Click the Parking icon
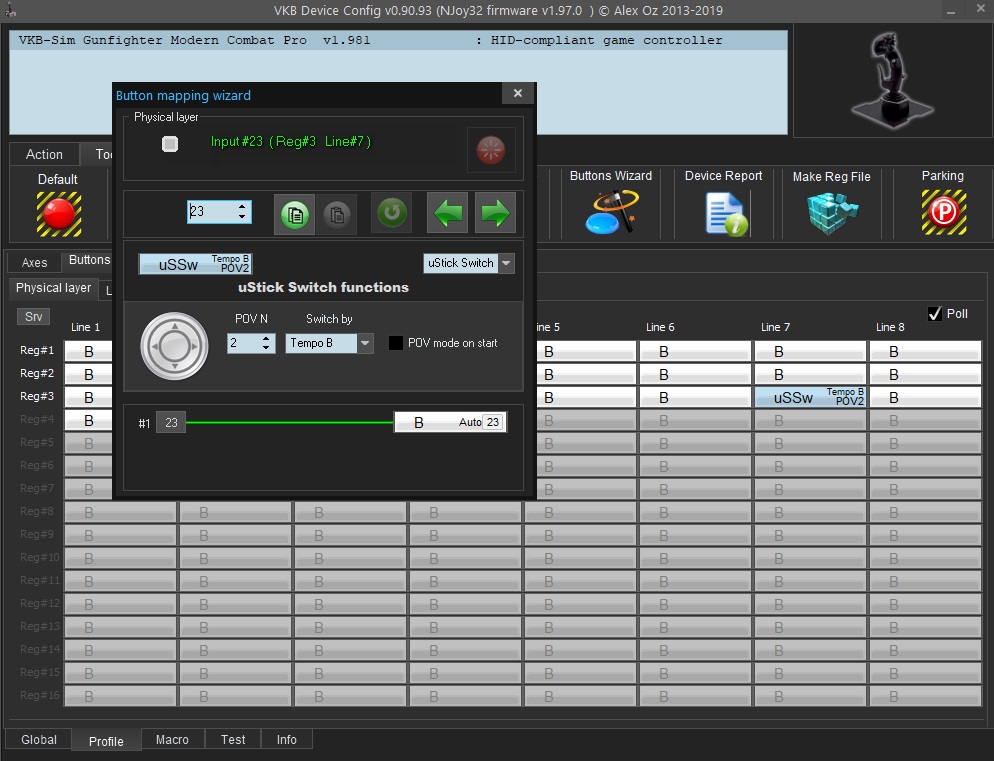This screenshot has width=994, height=761. [x=942, y=212]
